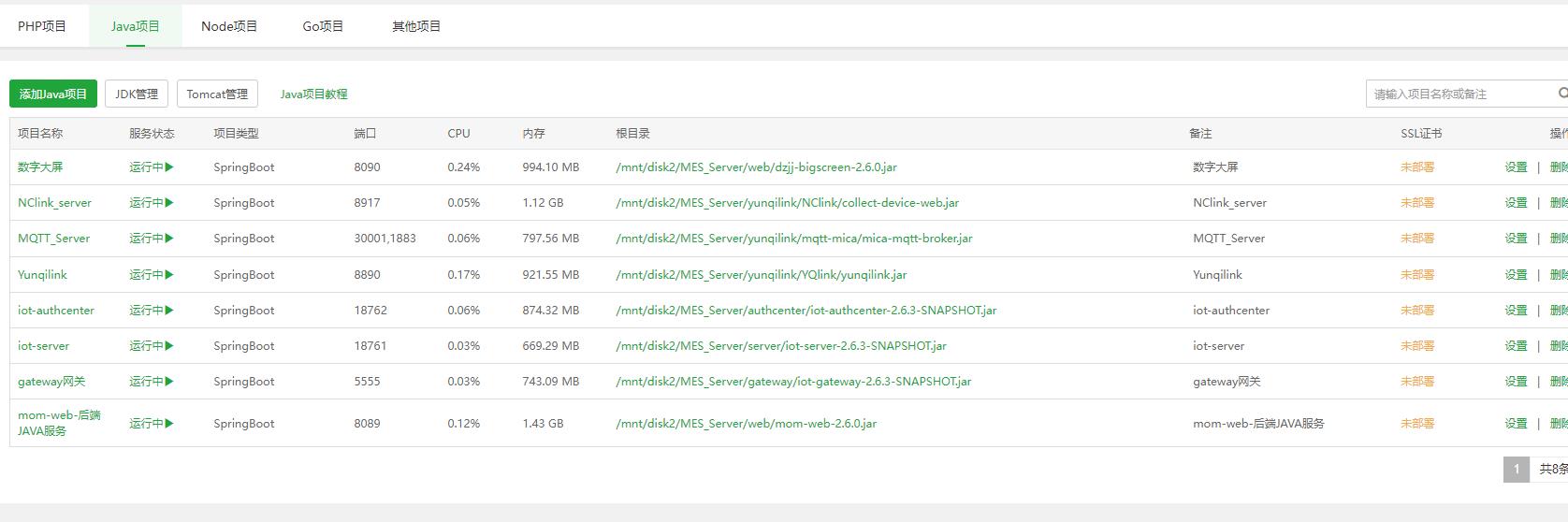Screen dimensions: 1568x522
Task: Click the 添加Java项目 button
Action: (53, 94)
